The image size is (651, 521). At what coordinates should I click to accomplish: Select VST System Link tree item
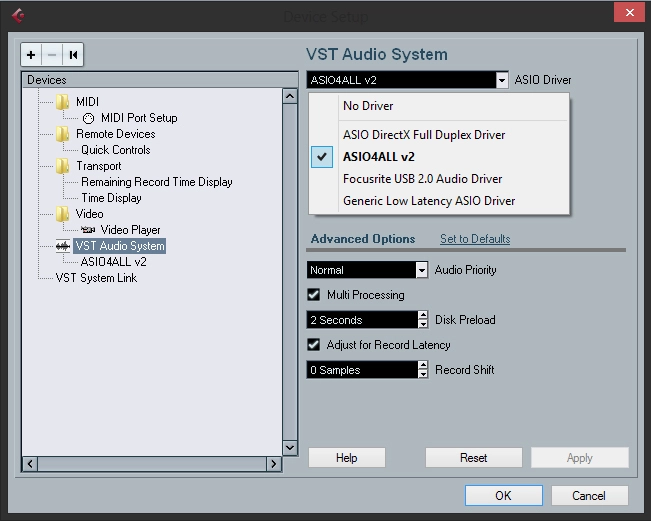pyautogui.click(x=96, y=278)
